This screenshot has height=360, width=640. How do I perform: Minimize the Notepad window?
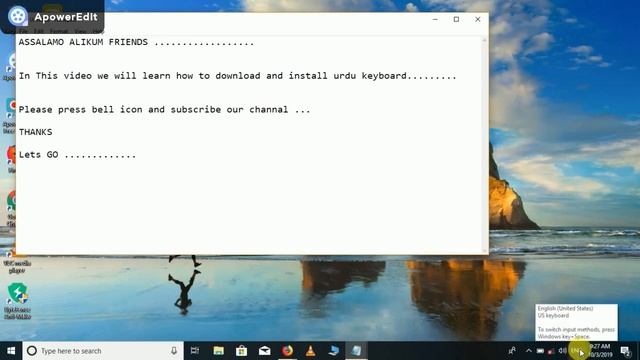(x=435, y=19)
